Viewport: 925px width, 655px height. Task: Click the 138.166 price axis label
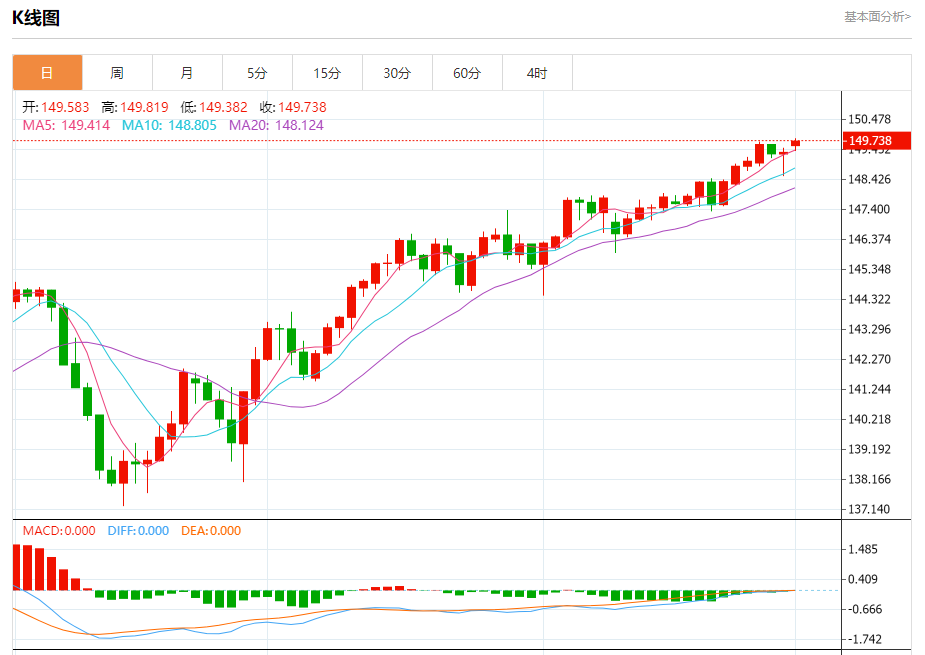click(870, 479)
